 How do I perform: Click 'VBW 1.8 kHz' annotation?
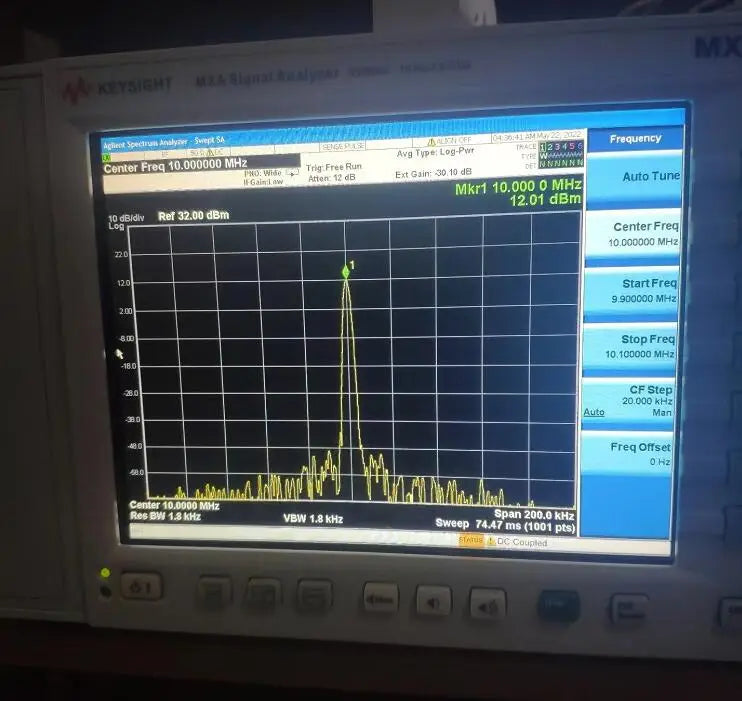(x=313, y=519)
